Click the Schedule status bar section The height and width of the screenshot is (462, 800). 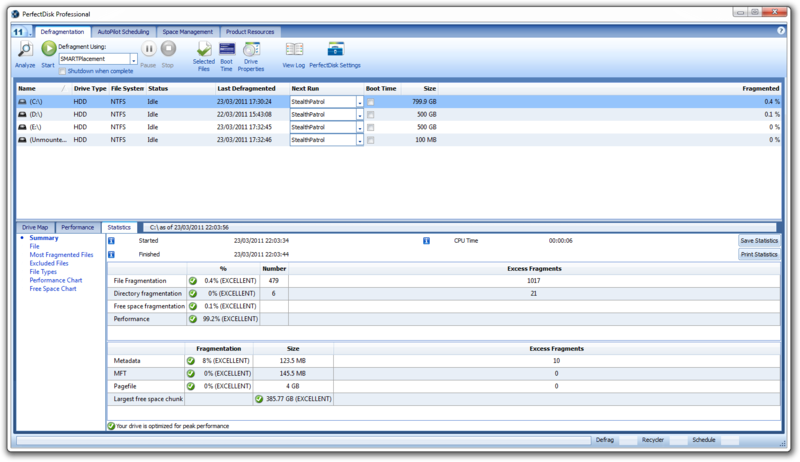pos(704,440)
